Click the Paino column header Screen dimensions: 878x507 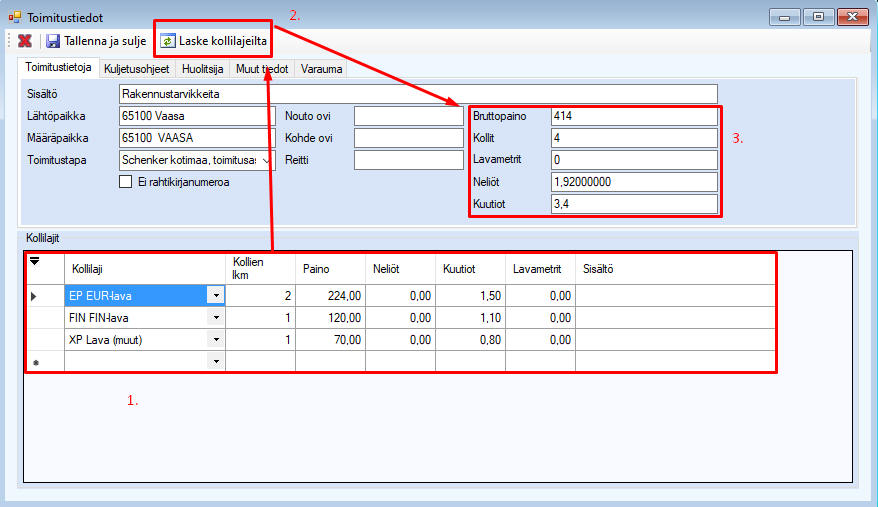pyautogui.click(x=330, y=268)
